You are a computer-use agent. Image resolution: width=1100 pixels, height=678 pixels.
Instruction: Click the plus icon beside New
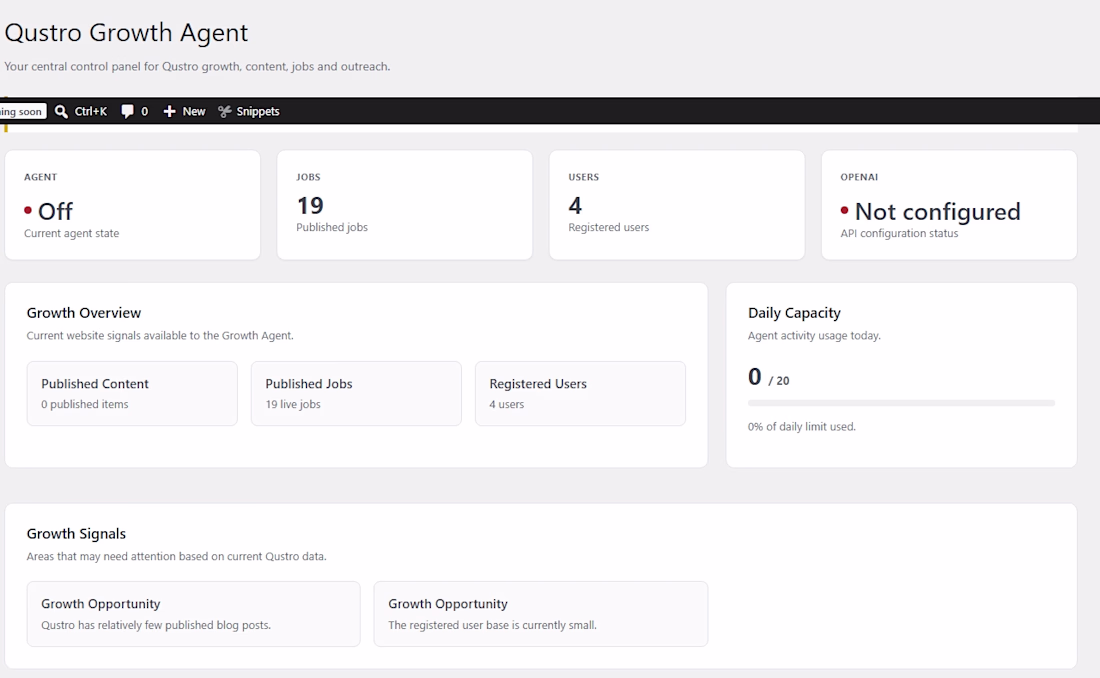[x=169, y=112]
